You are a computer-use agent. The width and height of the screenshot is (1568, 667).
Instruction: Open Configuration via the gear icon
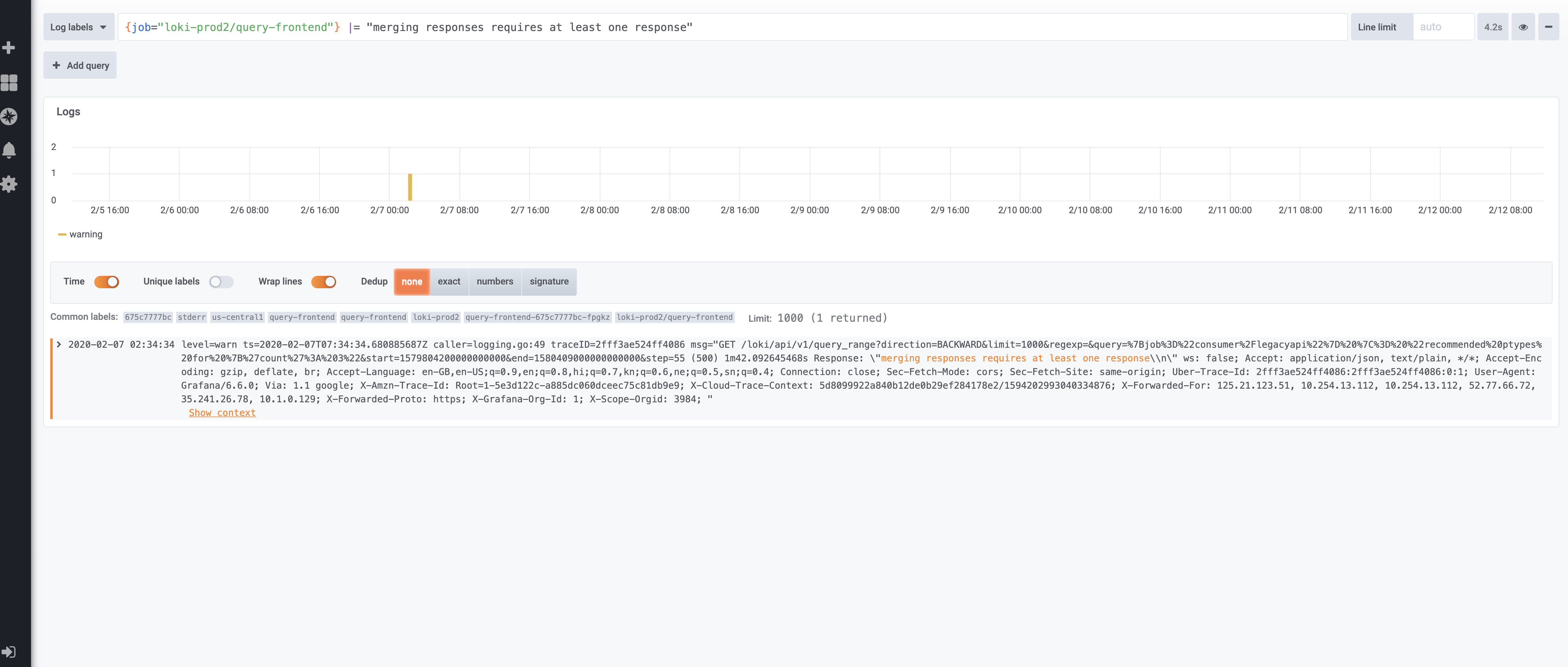click(x=10, y=184)
